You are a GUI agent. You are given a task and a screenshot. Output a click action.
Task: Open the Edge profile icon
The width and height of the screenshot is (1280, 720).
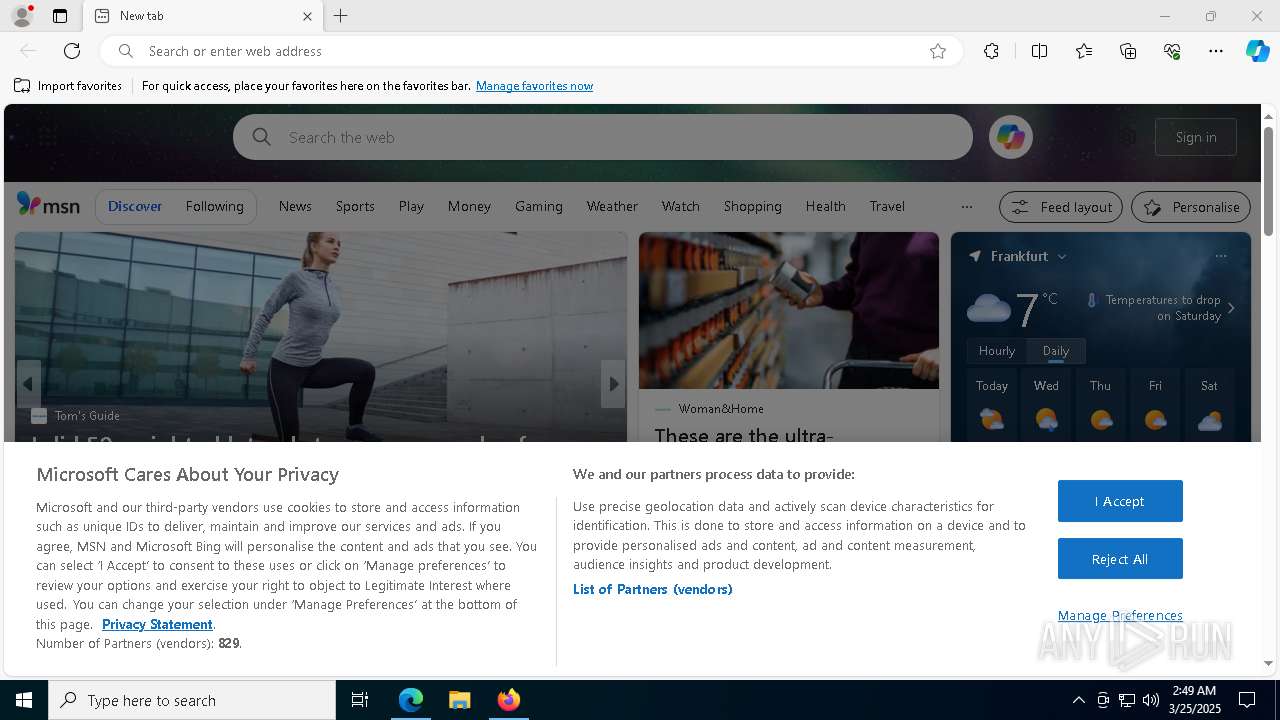(x=22, y=16)
